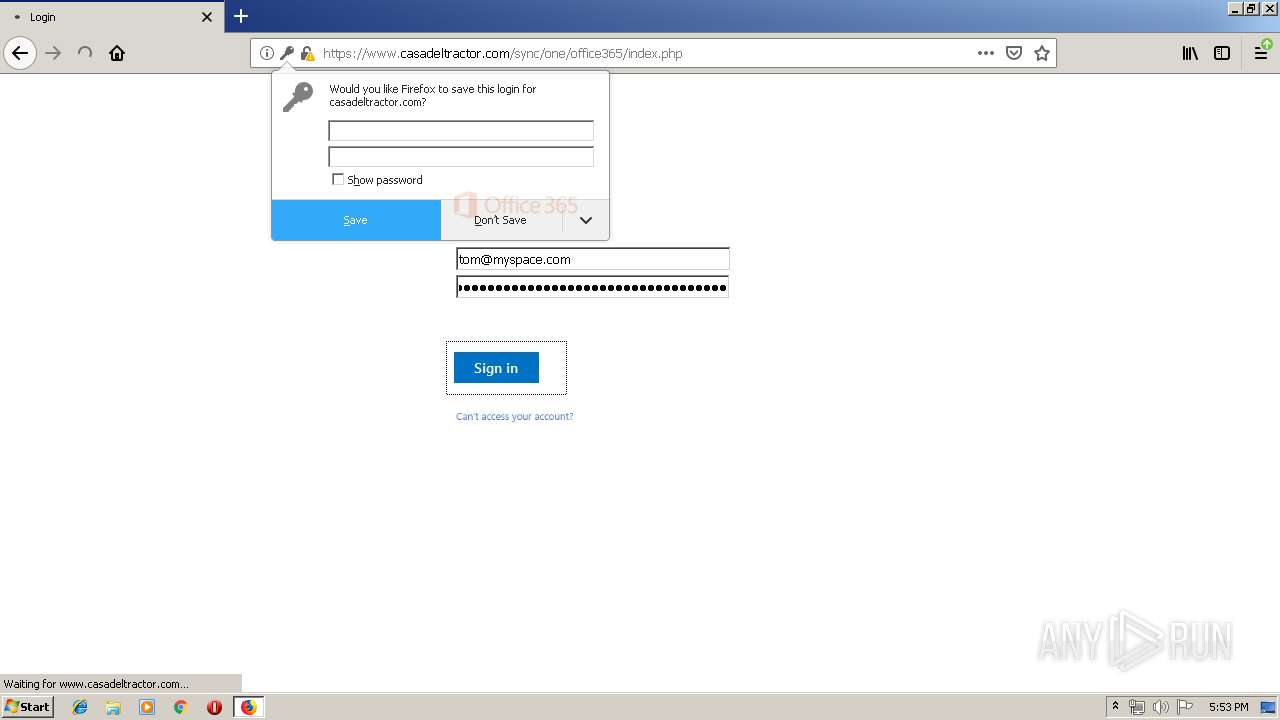Click password field in save-login popup
This screenshot has height=720, width=1280.
click(x=461, y=157)
